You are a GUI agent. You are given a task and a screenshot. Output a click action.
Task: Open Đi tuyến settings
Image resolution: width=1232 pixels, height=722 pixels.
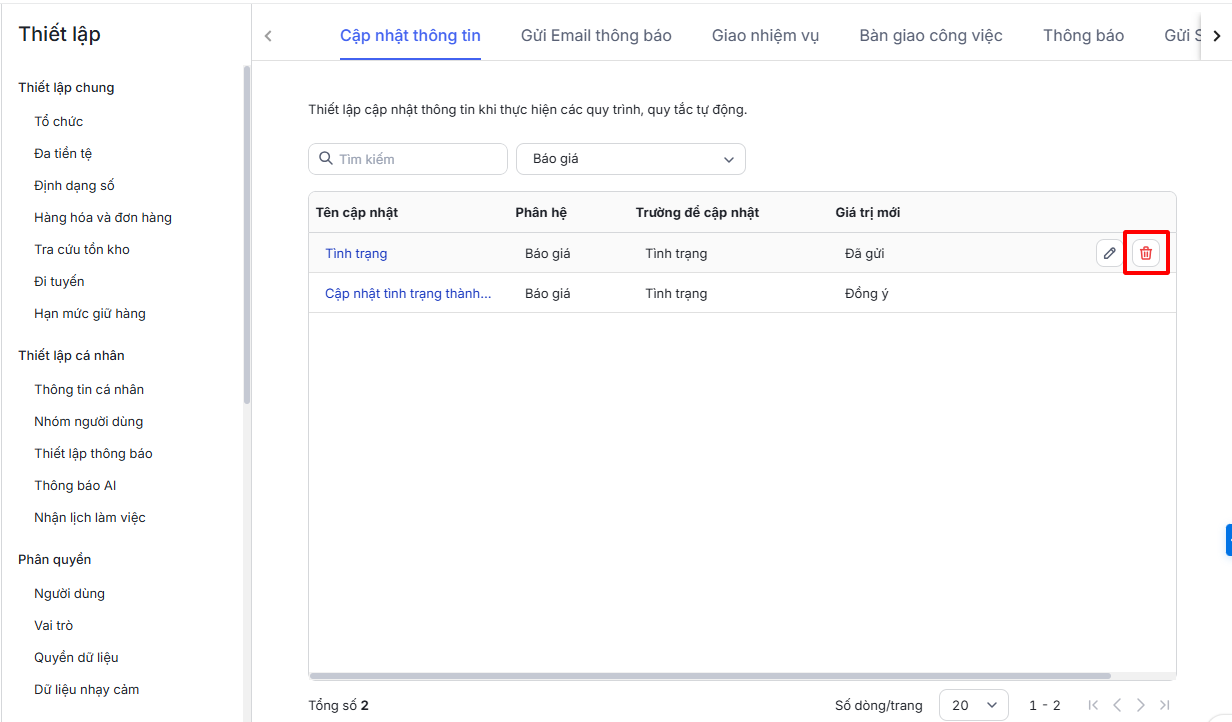coord(59,282)
